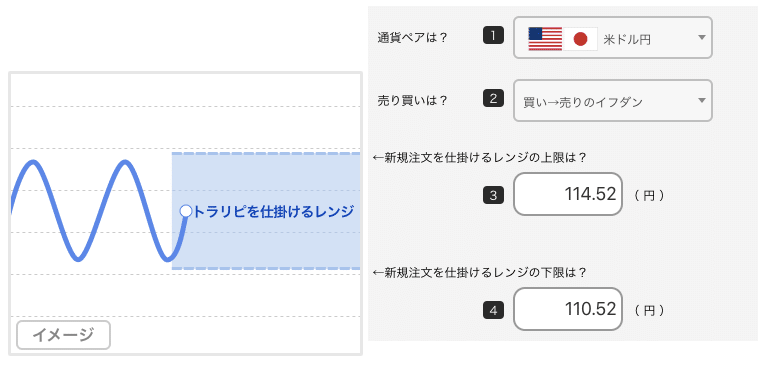Expand the 買い→売りのイフダン dropdown
This screenshot has width=764, height=366.
tap(613, 100)
